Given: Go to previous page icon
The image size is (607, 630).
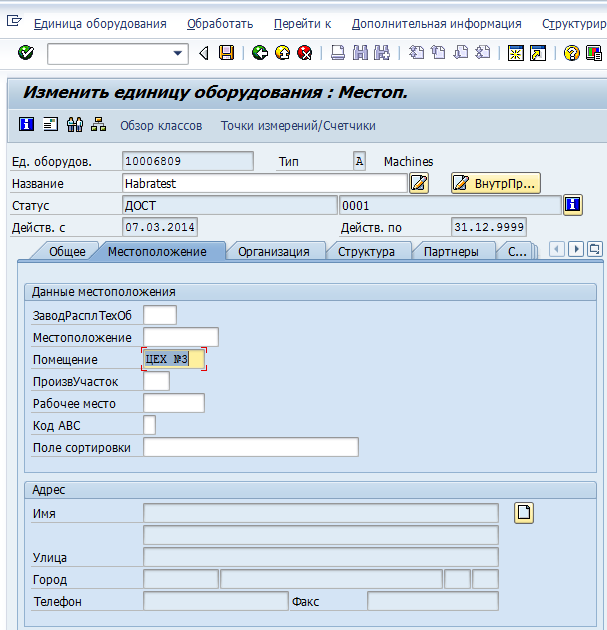Looking at the screenshot, I should [x=439, y=53].
